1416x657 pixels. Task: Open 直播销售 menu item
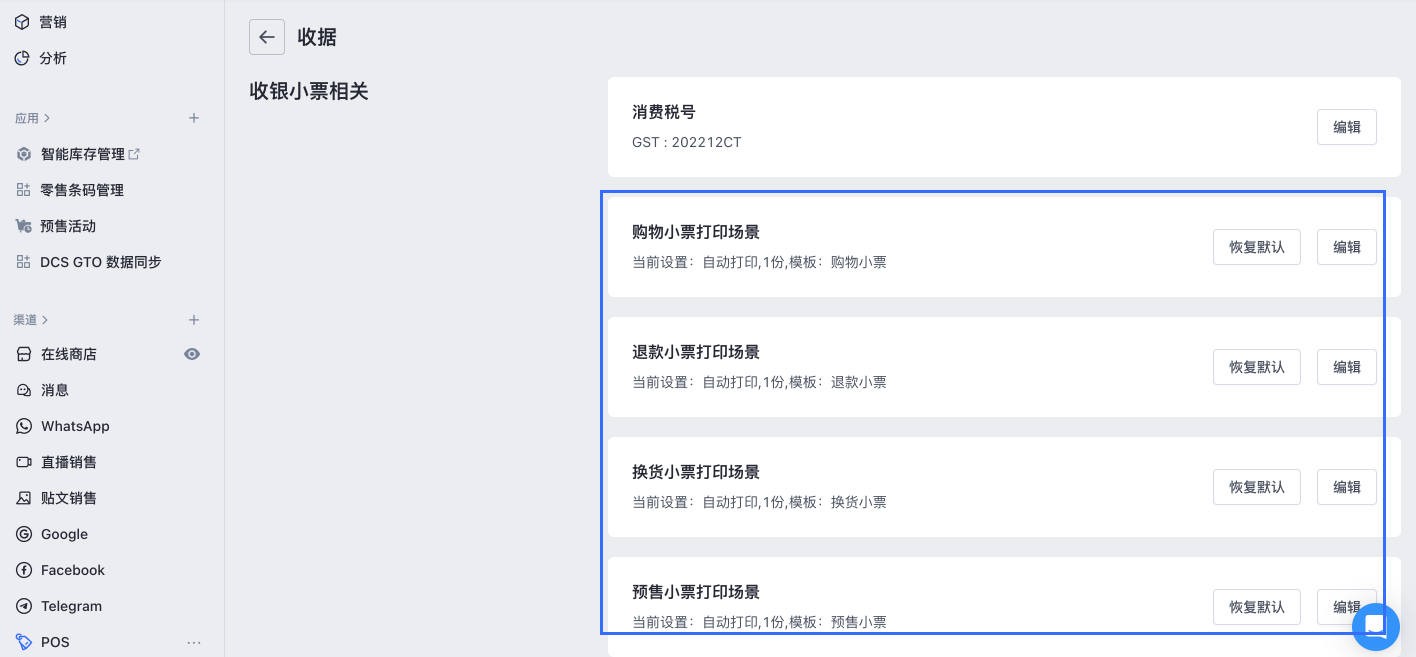tap(69, 462)
